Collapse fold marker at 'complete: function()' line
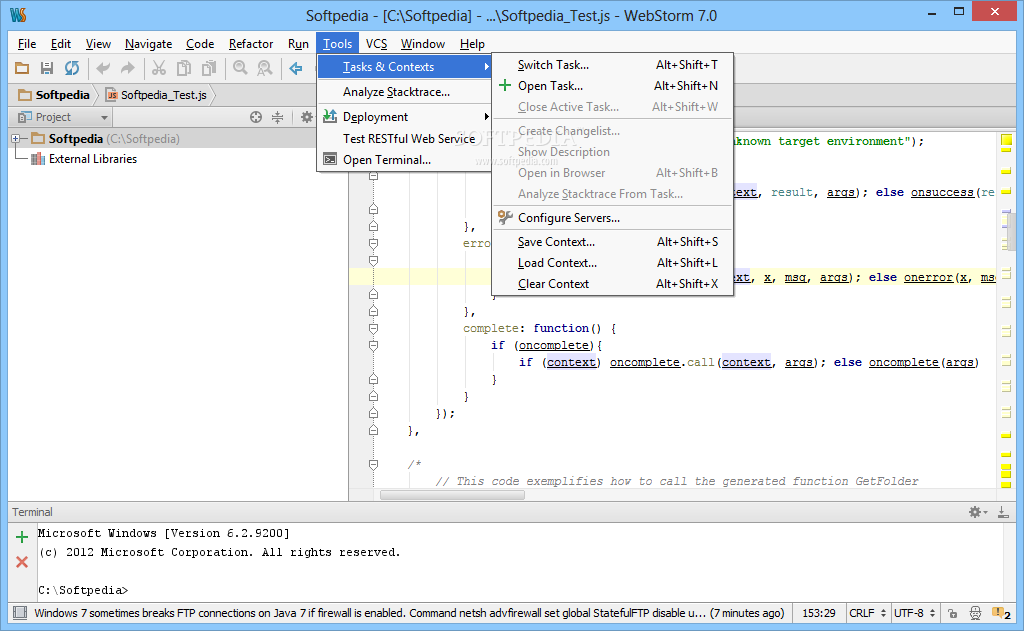1024x631 pixels. (x=374, y=329)
